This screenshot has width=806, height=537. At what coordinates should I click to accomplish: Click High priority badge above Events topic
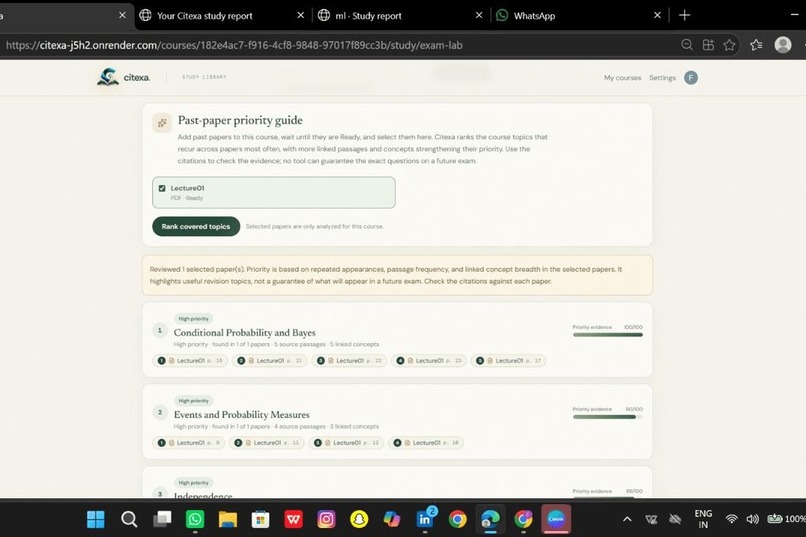193,401
